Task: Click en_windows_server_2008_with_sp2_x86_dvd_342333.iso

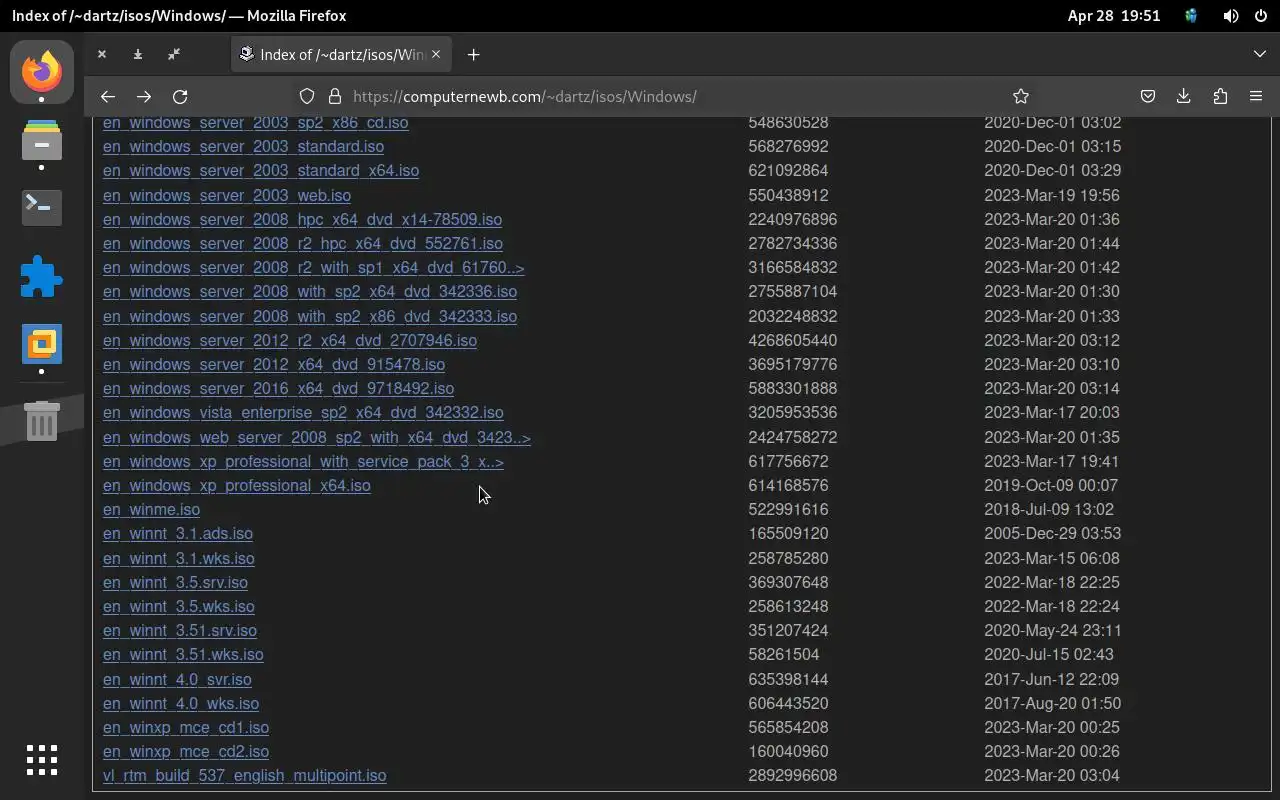Action: (310, 316)
